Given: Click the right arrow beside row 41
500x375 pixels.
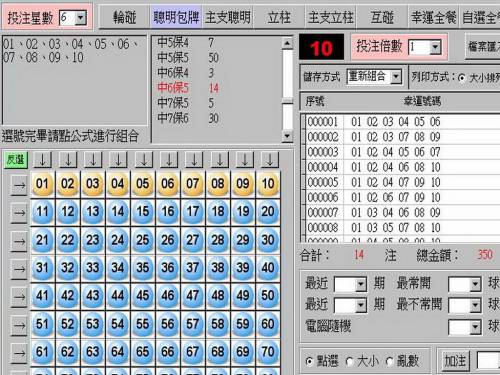Looking at the screenshot, I should click(x=19, y=296).
